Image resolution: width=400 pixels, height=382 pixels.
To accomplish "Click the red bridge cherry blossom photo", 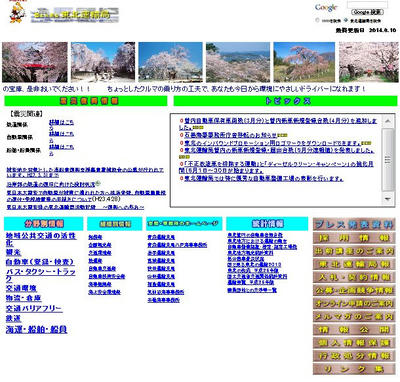I will [x=35, y=62].
